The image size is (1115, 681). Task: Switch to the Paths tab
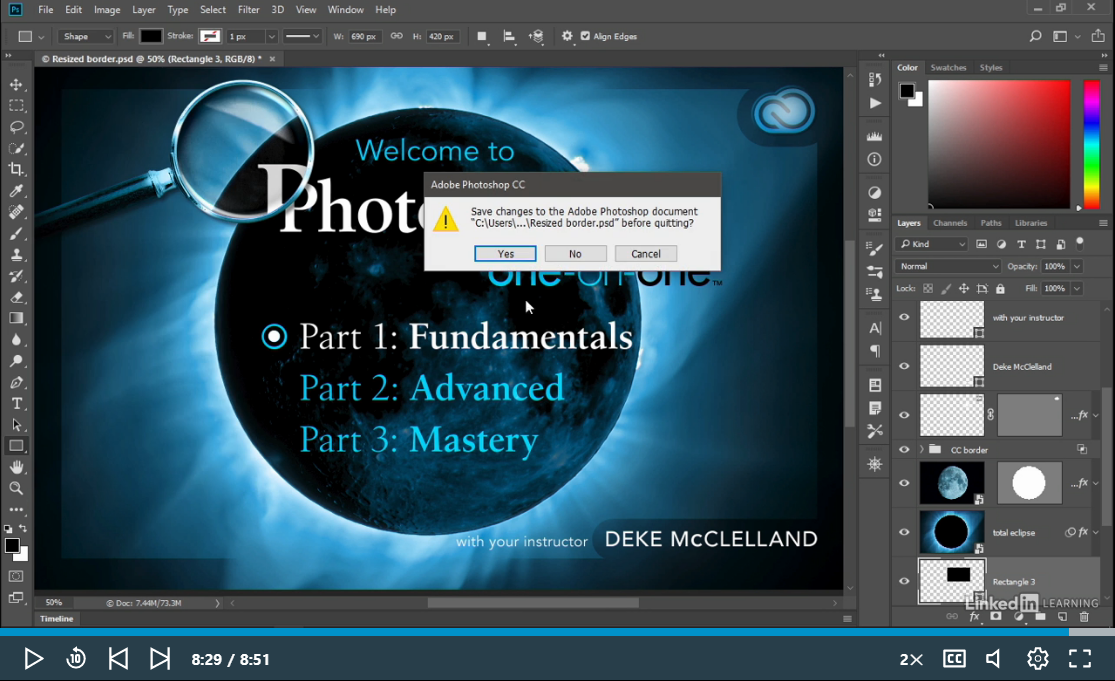(991, 223)
